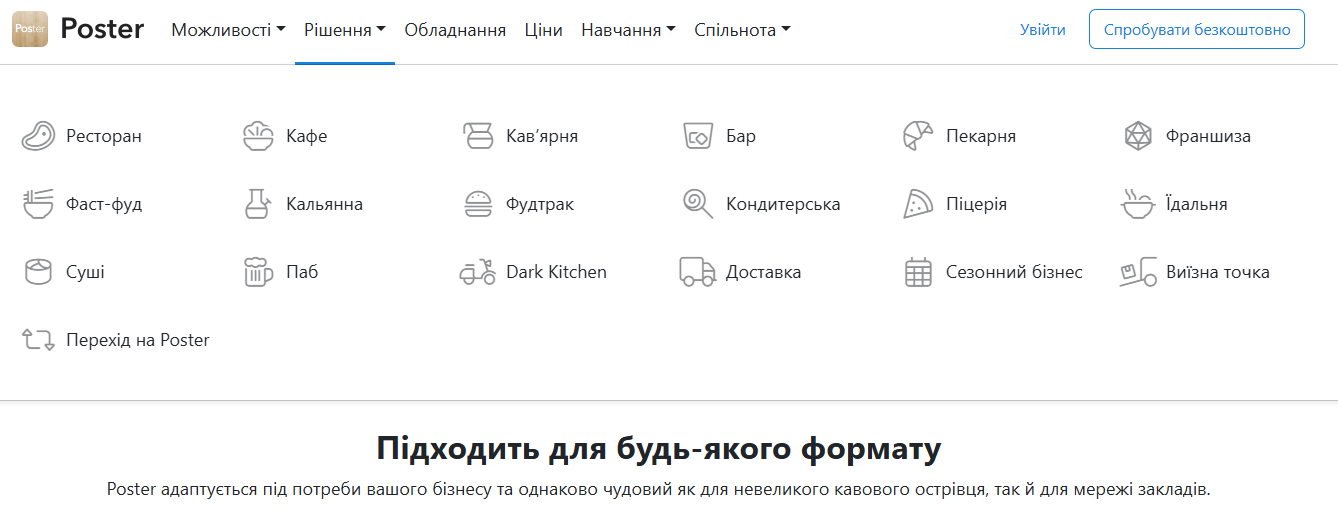Click the polyhedron icon next to Франшиза
This screenshot has width=1338, height=515.
click(x=1138, y=136)
